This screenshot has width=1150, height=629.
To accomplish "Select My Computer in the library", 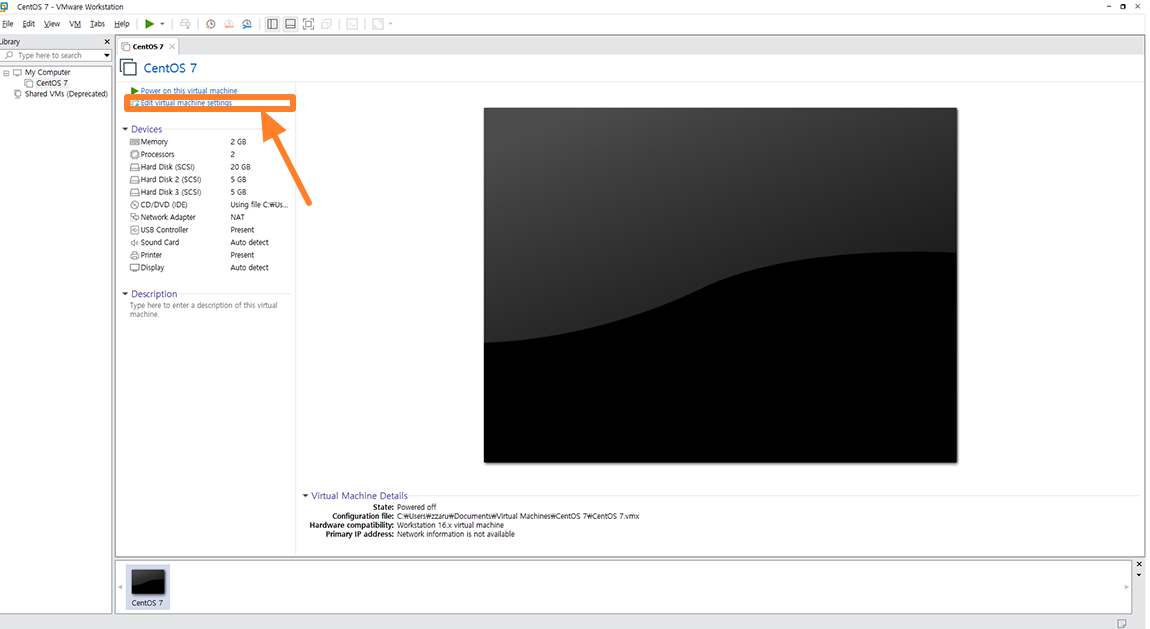I will click(48, 73).
